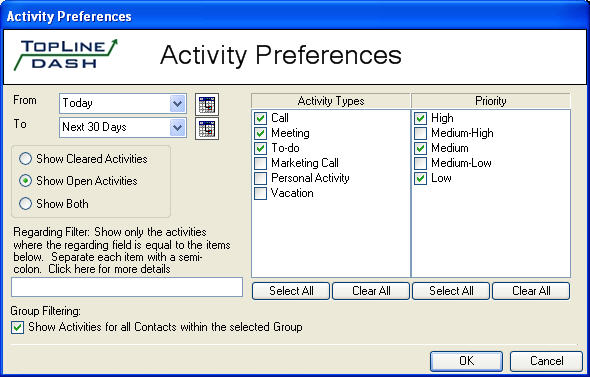Expand the To date dropdown
The image size is (590, 377).
[x=177, y=128]
